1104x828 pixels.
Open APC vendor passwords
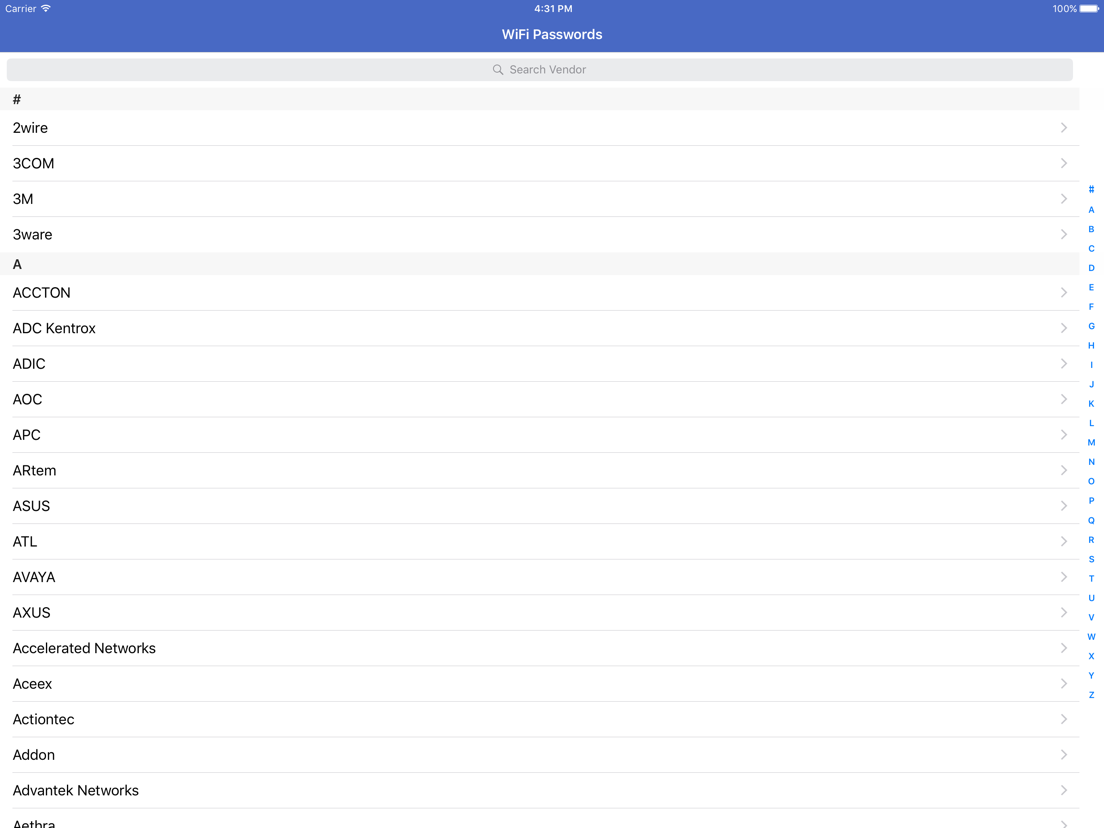[539, 435]
